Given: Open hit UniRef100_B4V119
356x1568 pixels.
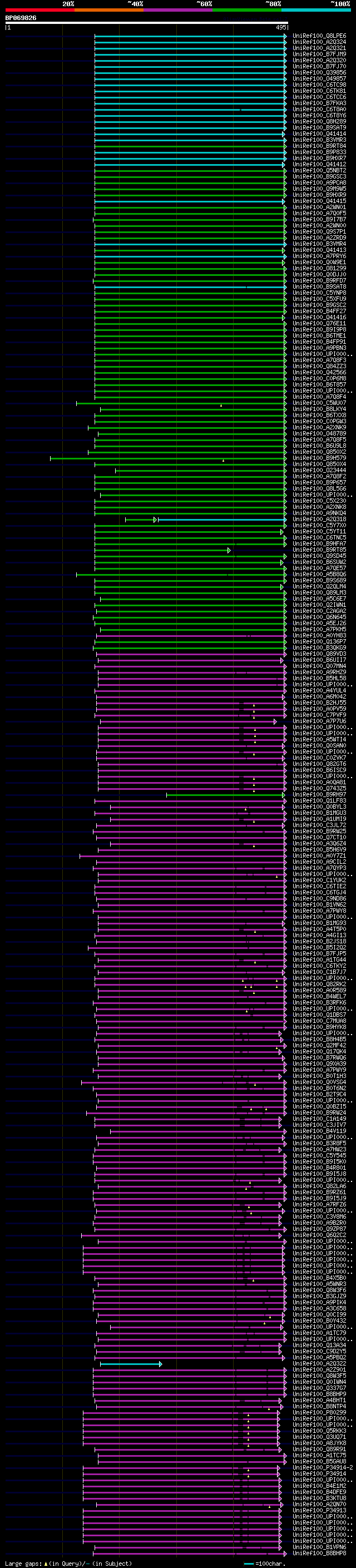Looking at the screenshot, I should (x=319, y=1131).
